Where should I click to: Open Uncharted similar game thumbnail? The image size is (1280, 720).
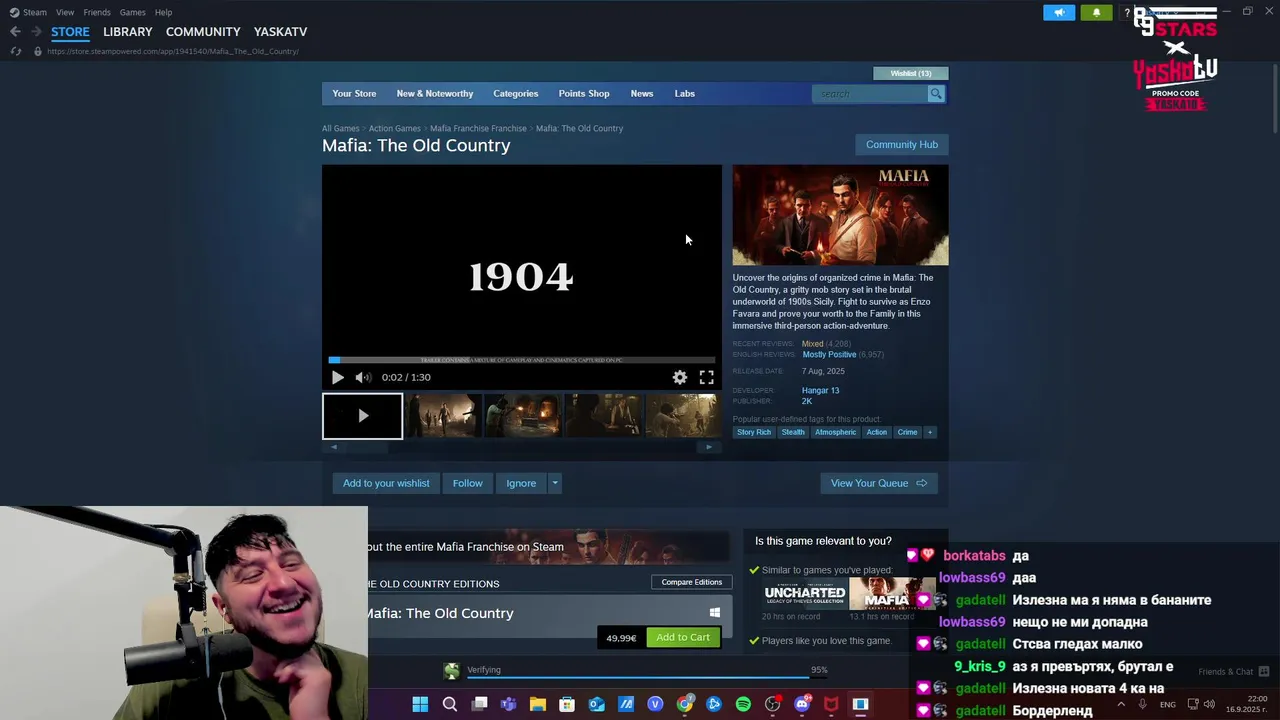tap(805, 594)
